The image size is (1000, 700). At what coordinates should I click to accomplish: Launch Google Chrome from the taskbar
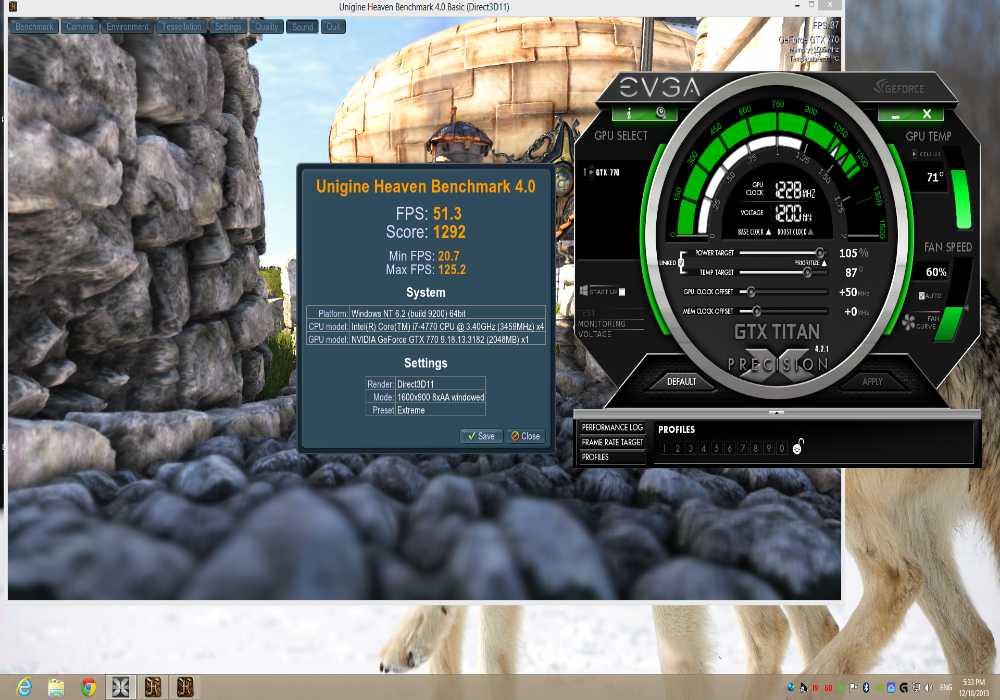coord(89,687)
